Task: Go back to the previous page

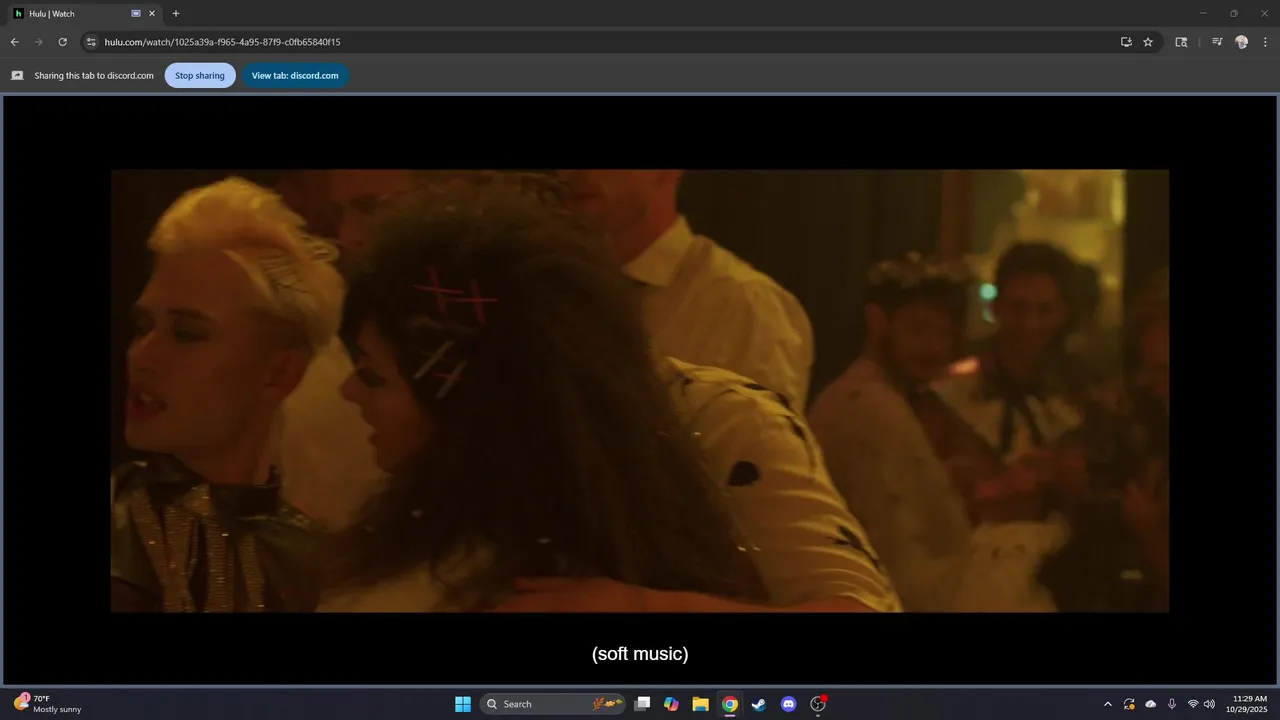Action: pos(14,42)
